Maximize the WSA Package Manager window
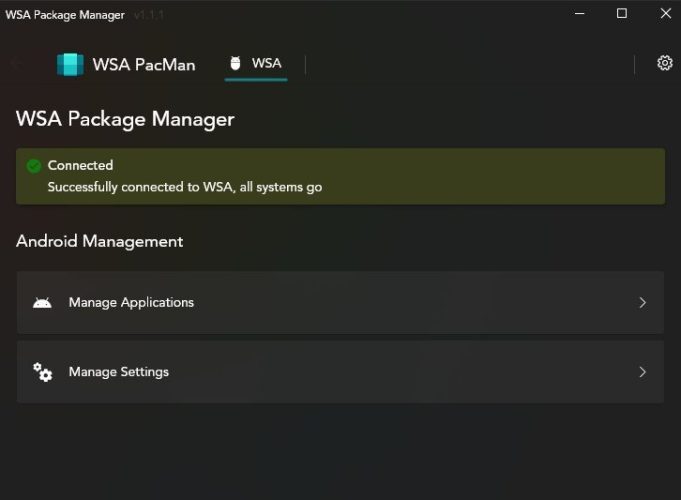The image size is (681, 500). 621,14
